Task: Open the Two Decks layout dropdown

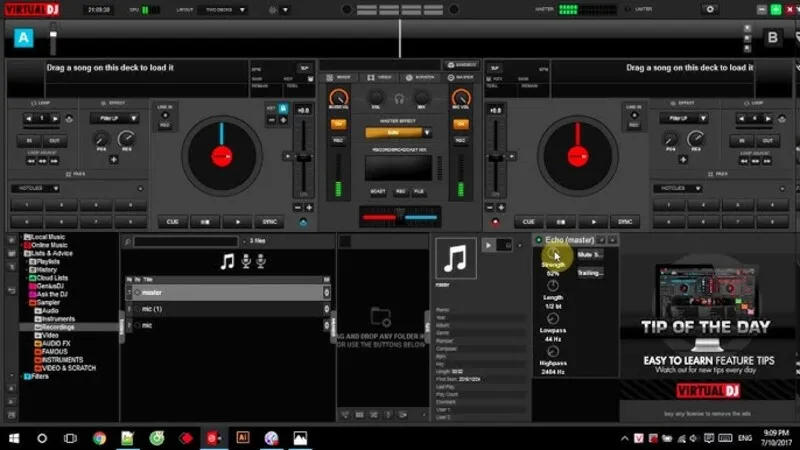Action: pyautogui.click(x=223, y=10)
